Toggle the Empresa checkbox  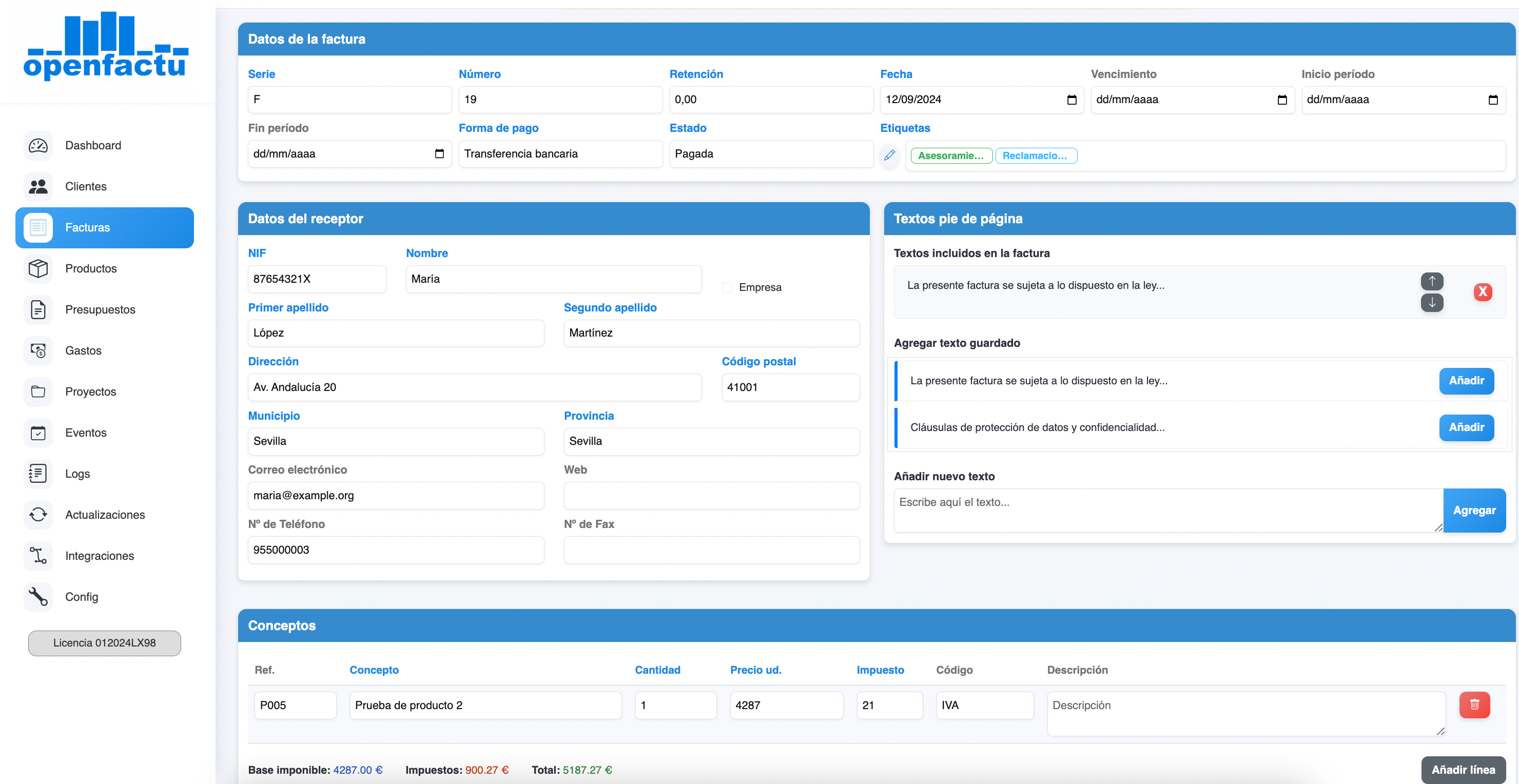pyautogui.click(x=727, y=287)
